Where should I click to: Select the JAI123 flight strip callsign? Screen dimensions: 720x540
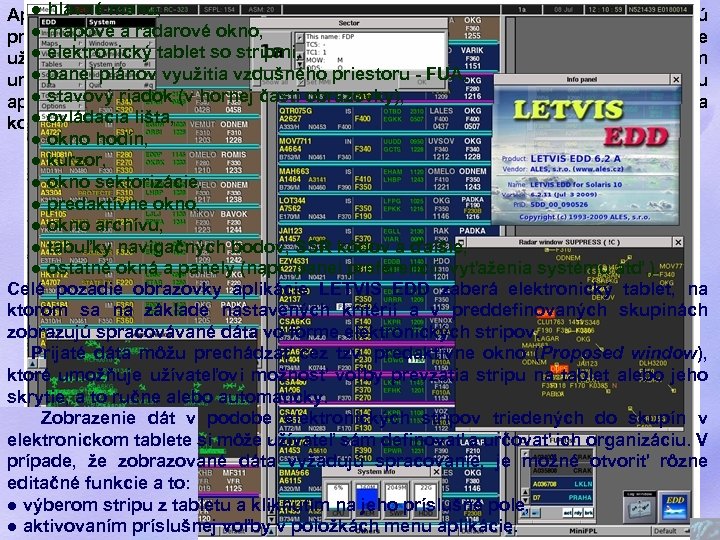tap(291, 231)
